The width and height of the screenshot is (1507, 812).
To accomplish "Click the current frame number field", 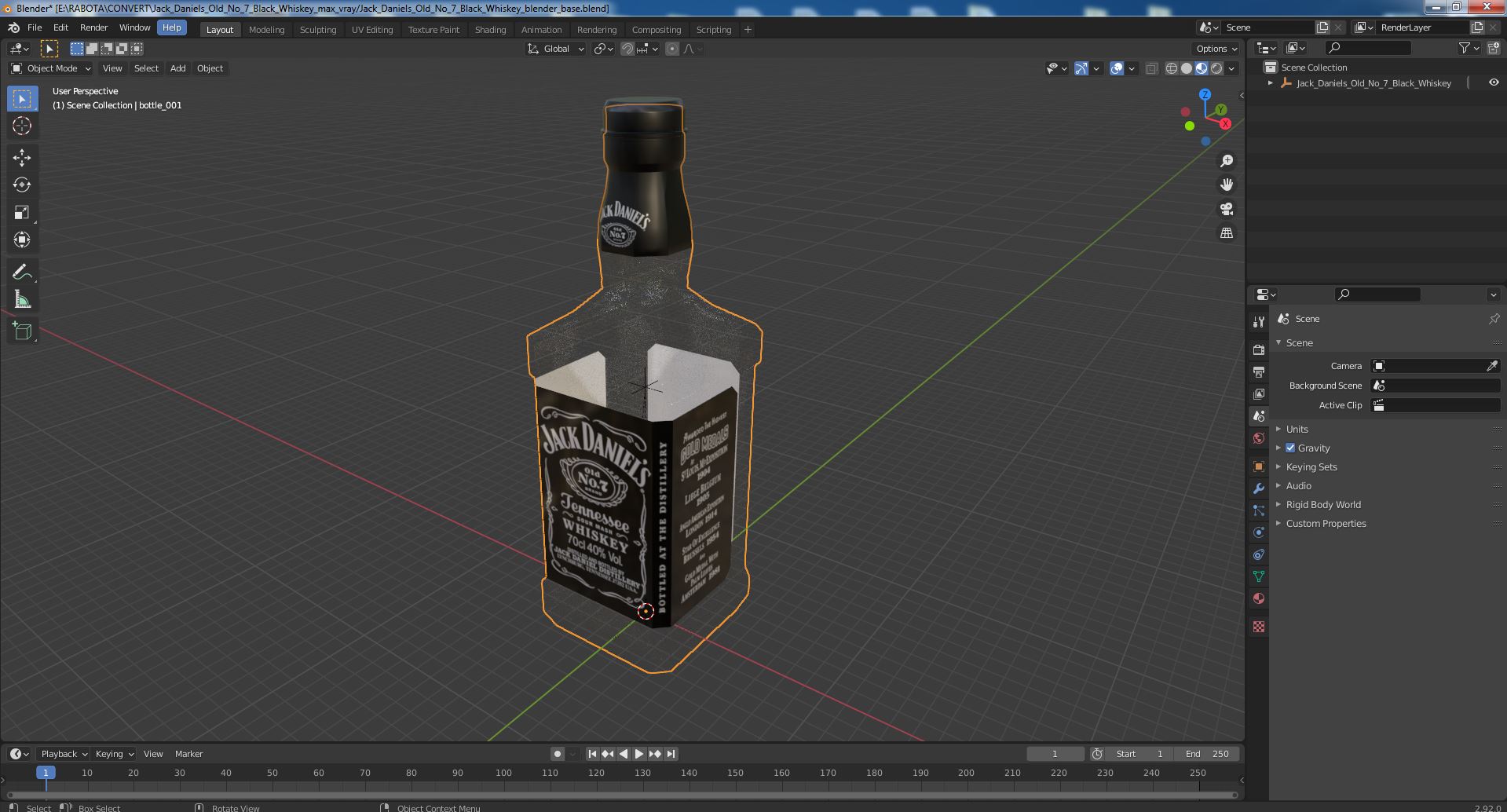I will [x=1055, y=754].
